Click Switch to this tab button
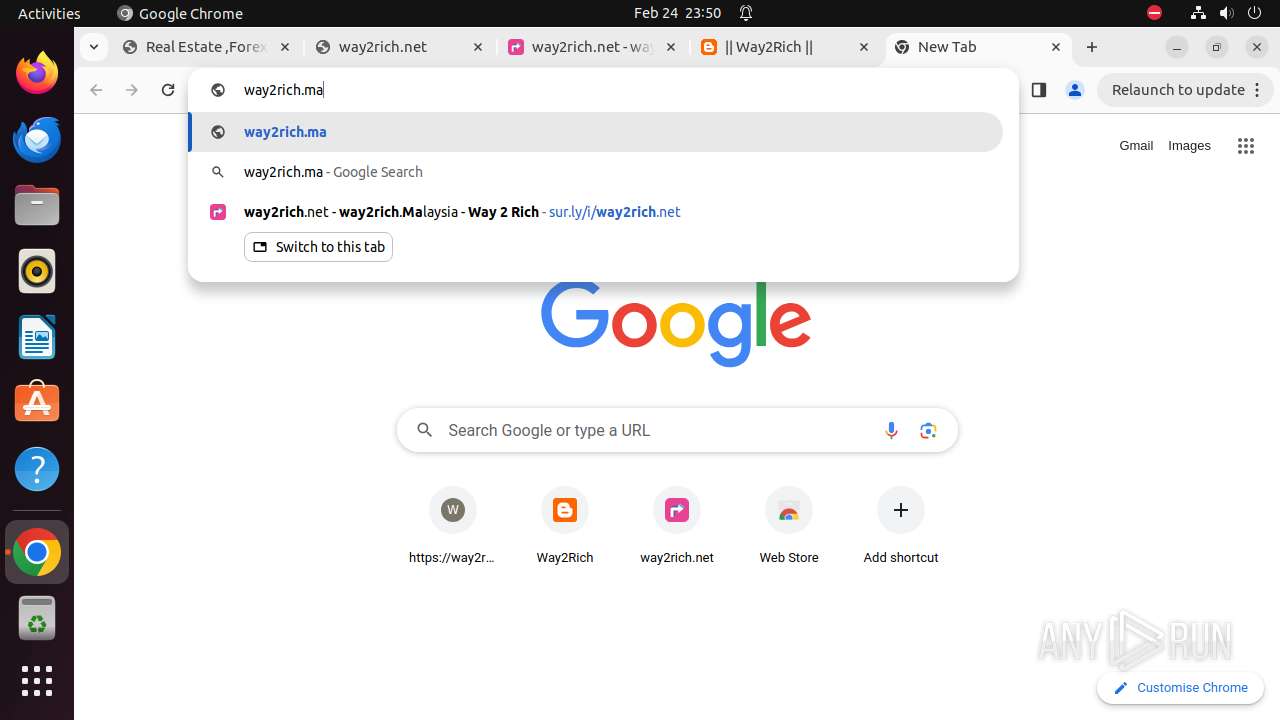The height and width of the screenshot is (720, 1280). coord(318,247)
